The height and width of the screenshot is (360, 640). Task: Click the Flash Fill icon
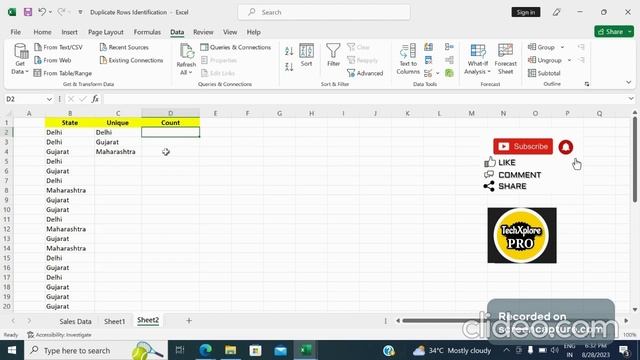pos(428,47)
